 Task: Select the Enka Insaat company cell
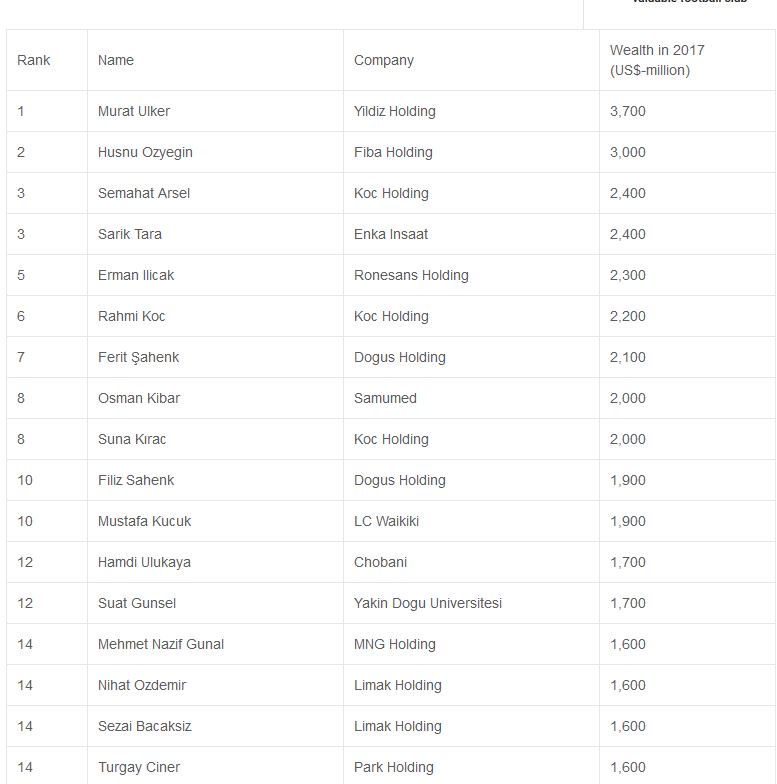[x=391, y=234]
